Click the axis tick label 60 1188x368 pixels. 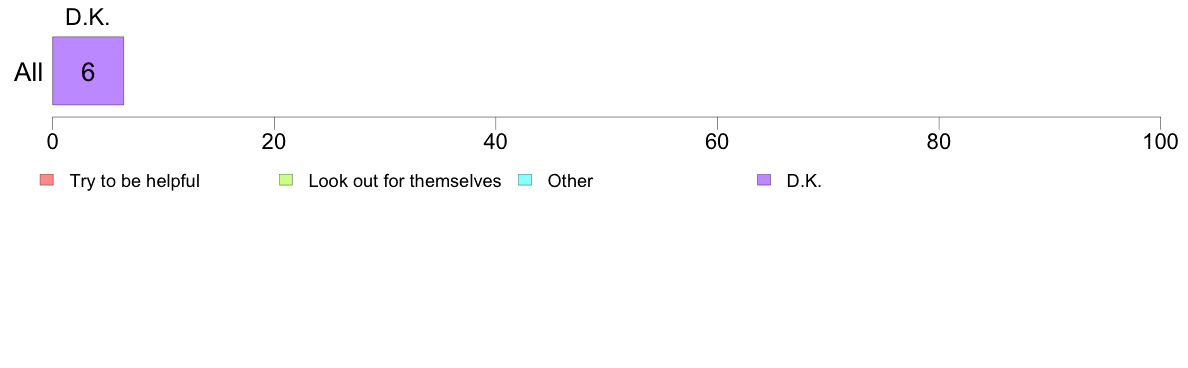point(717,142)
